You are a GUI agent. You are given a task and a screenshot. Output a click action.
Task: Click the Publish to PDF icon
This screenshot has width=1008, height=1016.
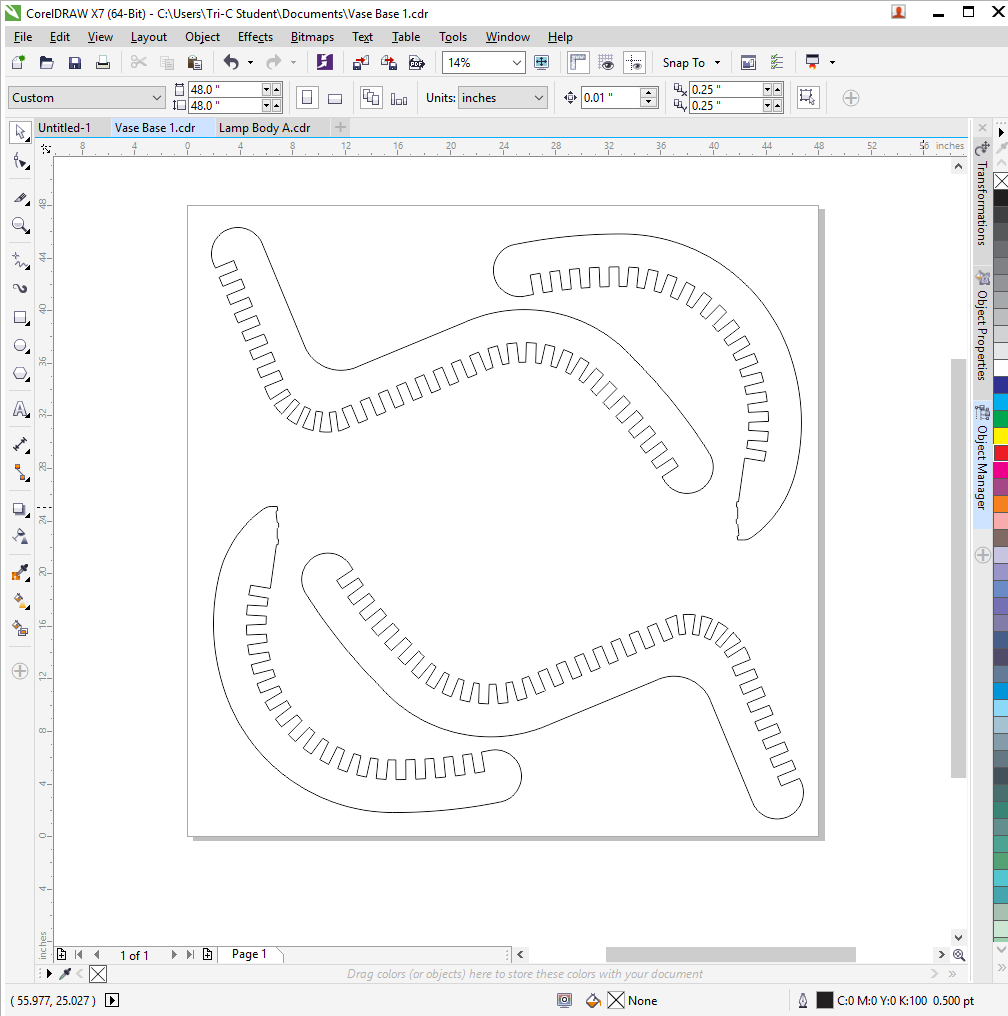tap(417, 63)
